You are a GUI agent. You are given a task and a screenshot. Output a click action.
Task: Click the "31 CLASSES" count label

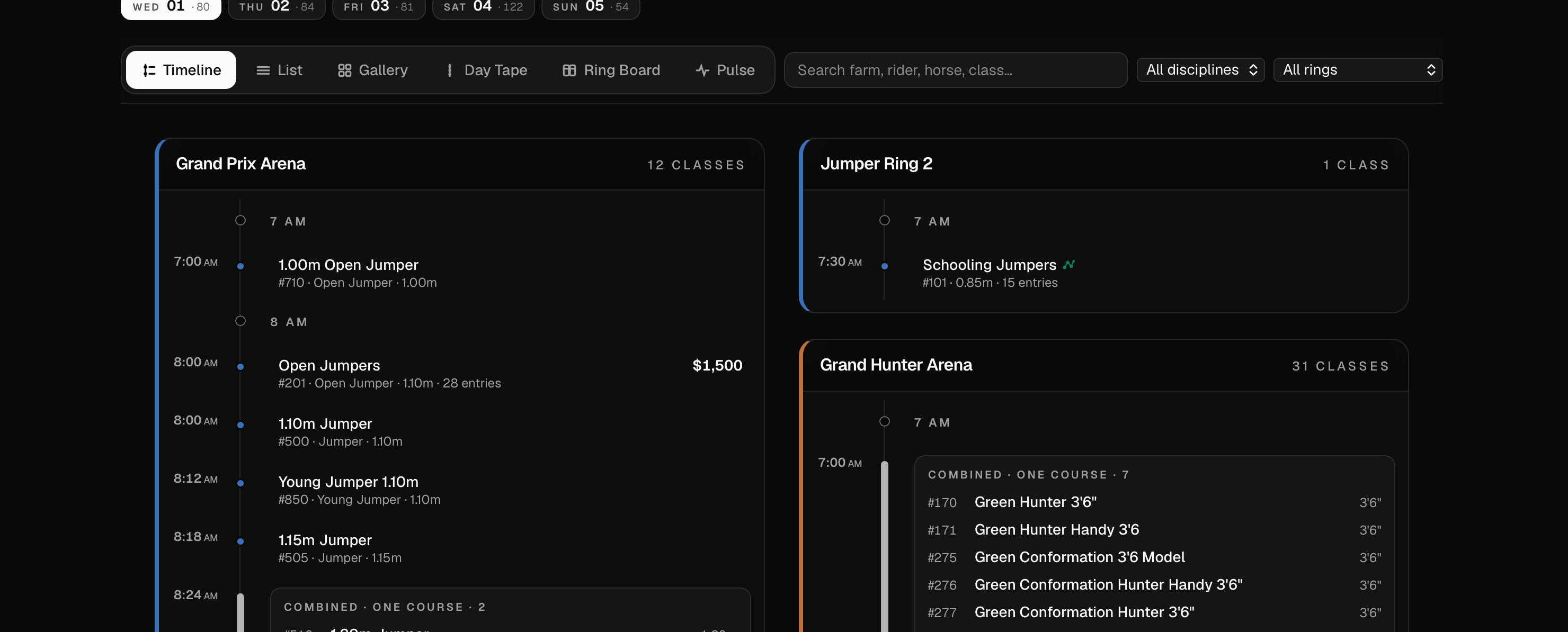point(1340,366)
